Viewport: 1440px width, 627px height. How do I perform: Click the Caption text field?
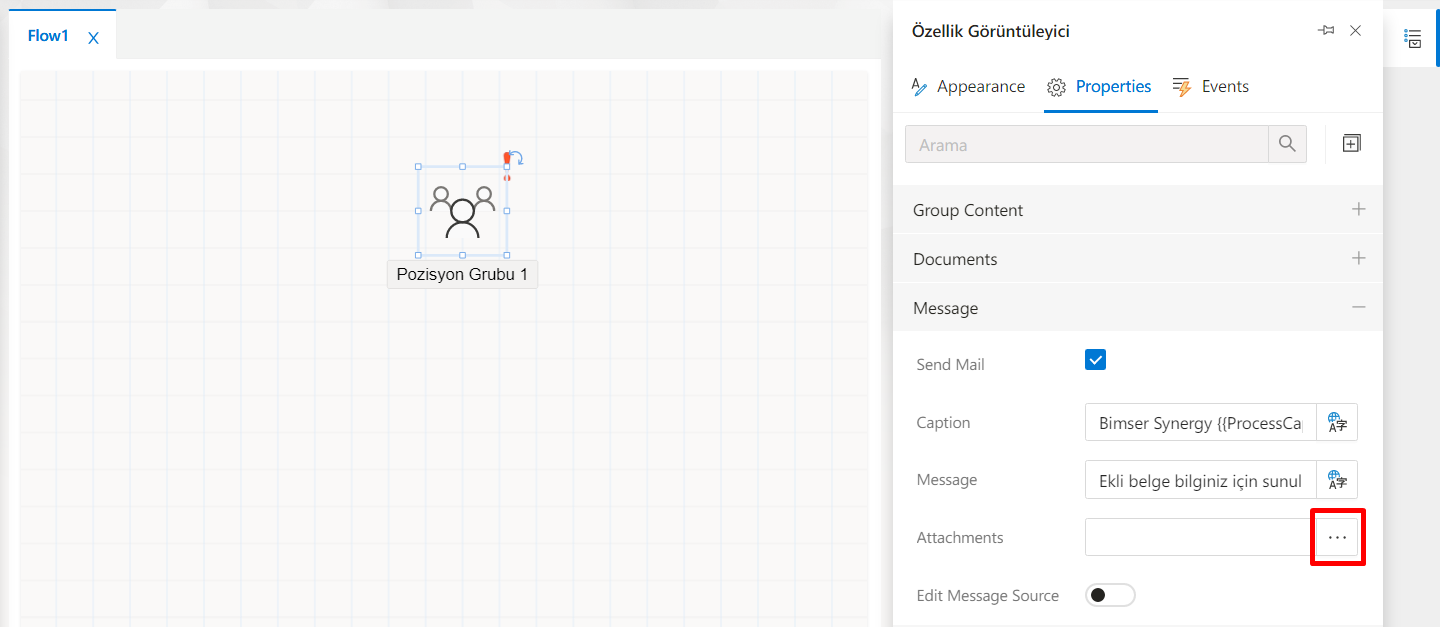click(x=1199, y=423)
